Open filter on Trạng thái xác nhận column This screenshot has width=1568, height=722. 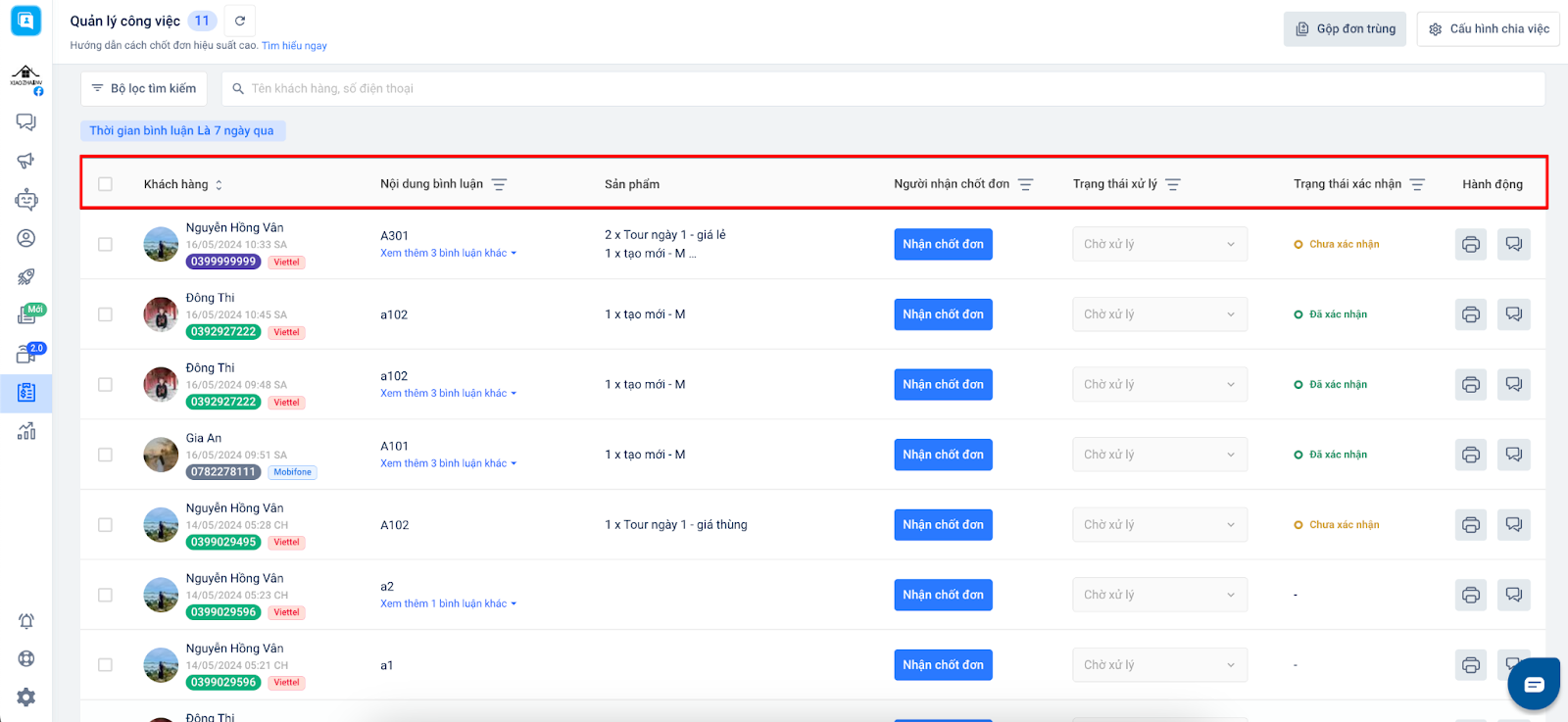1417,184
